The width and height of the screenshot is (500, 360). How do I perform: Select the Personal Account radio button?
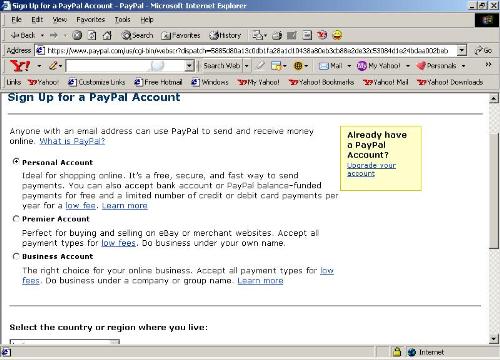[16, 162]
